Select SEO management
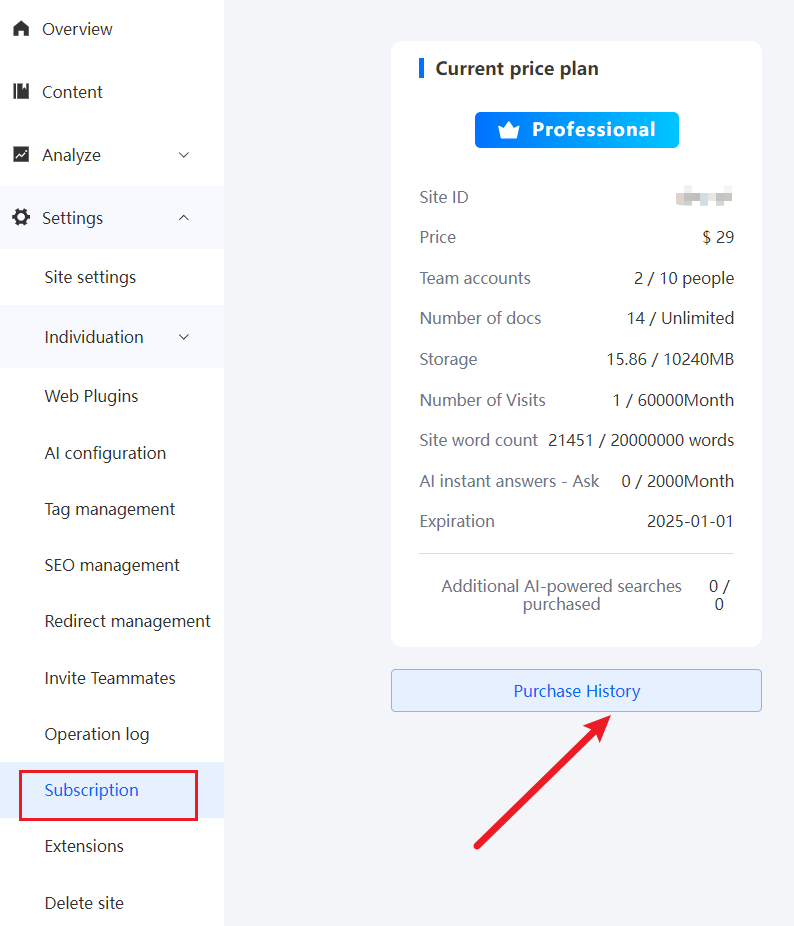The width and height of the screenshot is (794, 926). (112, 565)
